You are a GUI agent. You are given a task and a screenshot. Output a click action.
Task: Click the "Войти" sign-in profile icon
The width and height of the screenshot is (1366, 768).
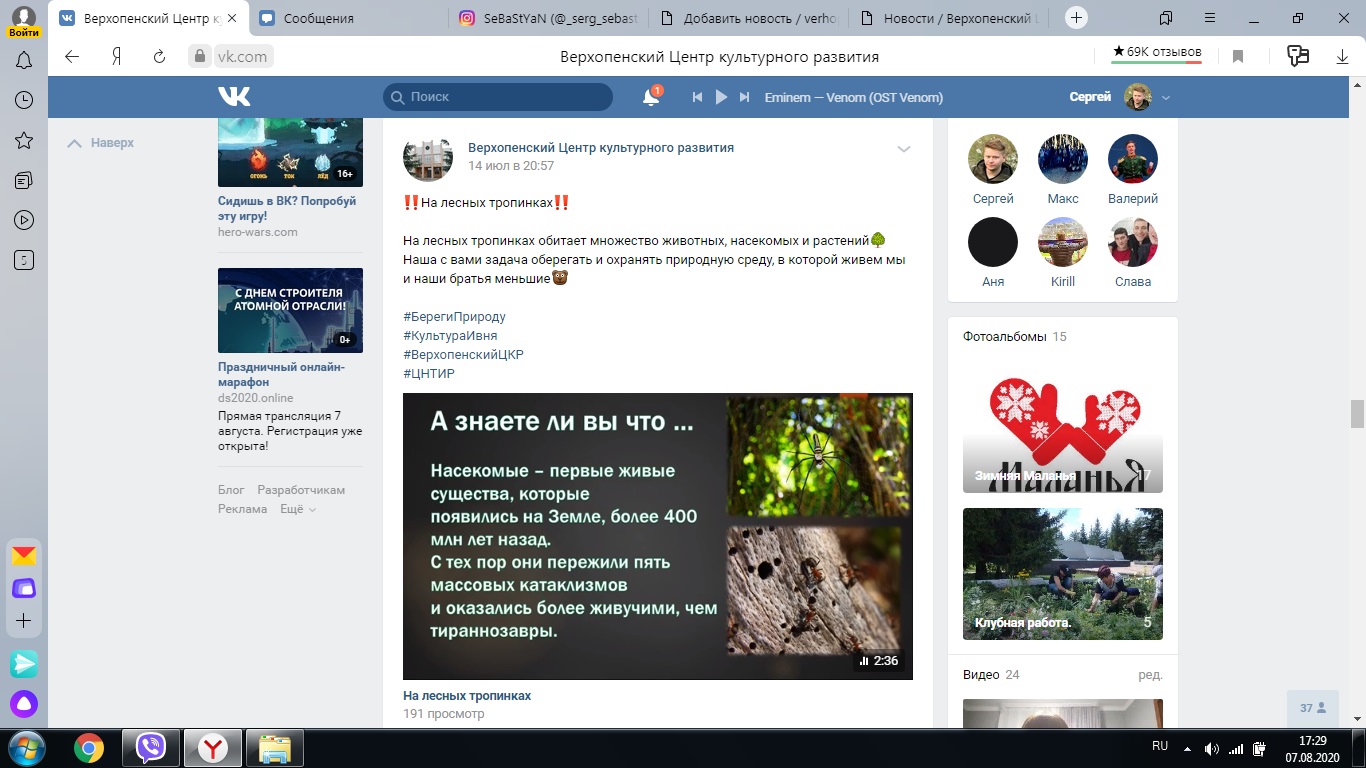click(x=24, y=20)
